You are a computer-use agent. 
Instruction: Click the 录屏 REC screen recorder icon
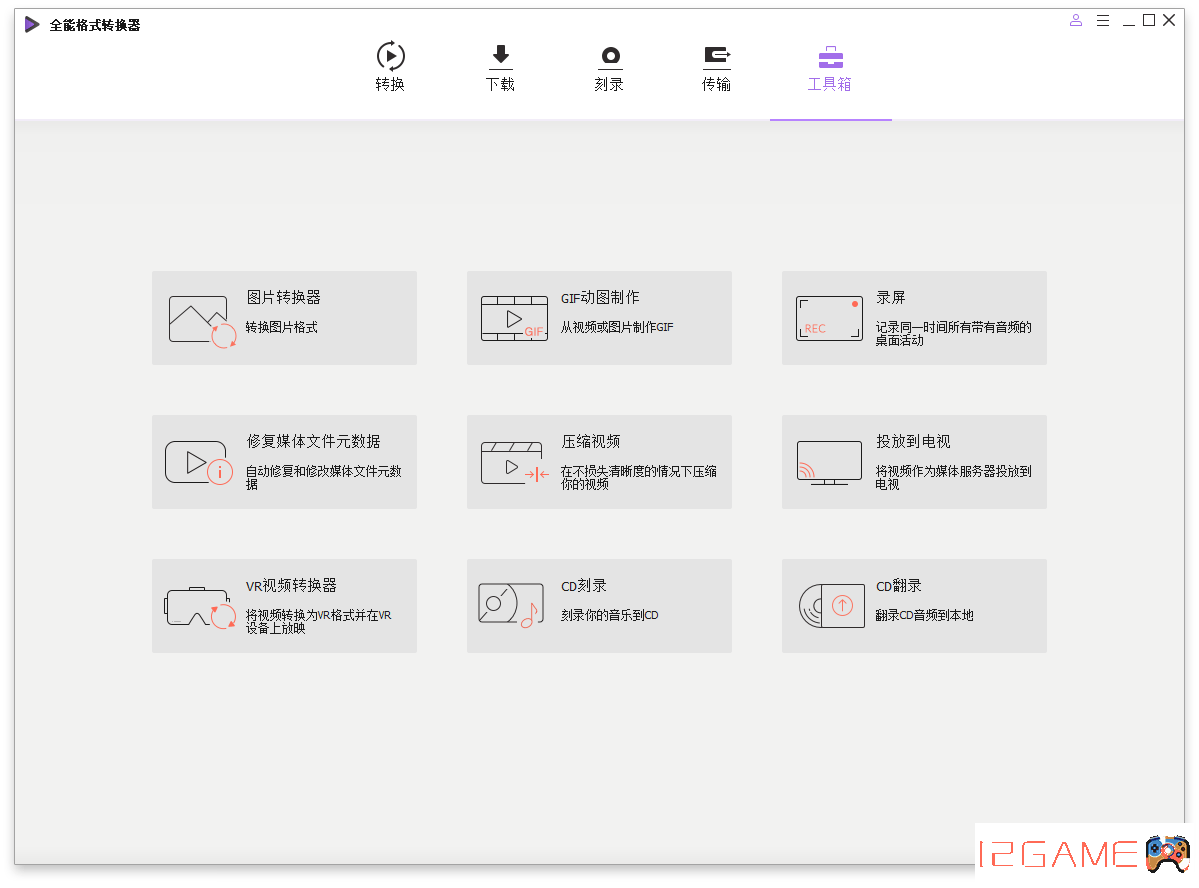tap(830, 318)
